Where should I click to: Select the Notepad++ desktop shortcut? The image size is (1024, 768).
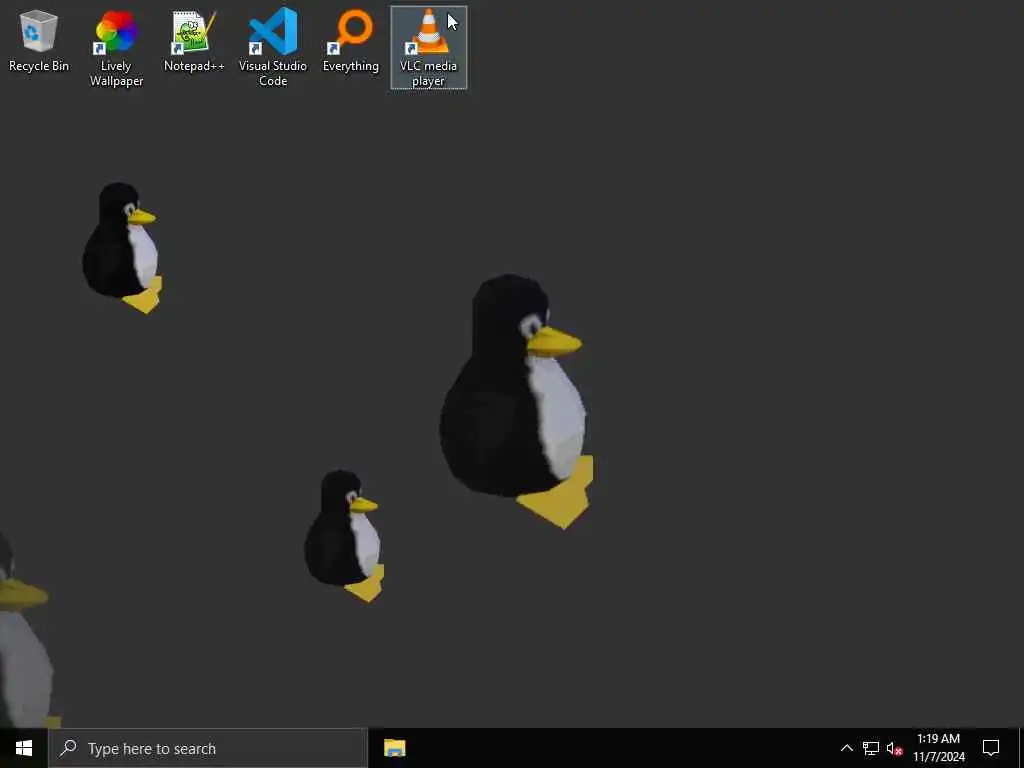[x=194, y=40]
